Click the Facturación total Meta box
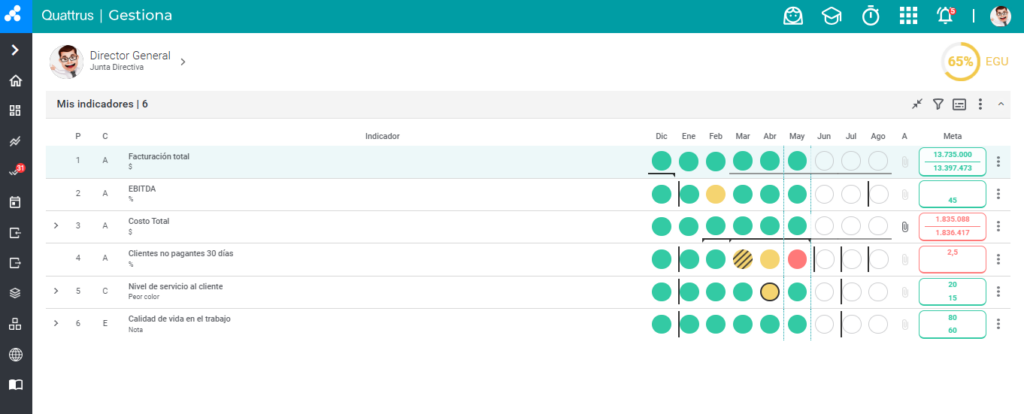 [x=952, y=161]
